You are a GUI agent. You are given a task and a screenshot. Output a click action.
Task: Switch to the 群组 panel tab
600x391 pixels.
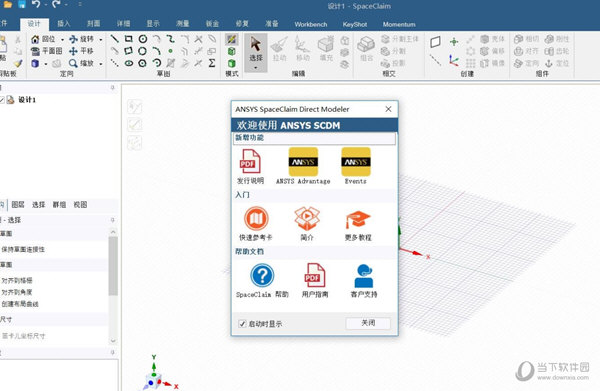click(59, 205)
